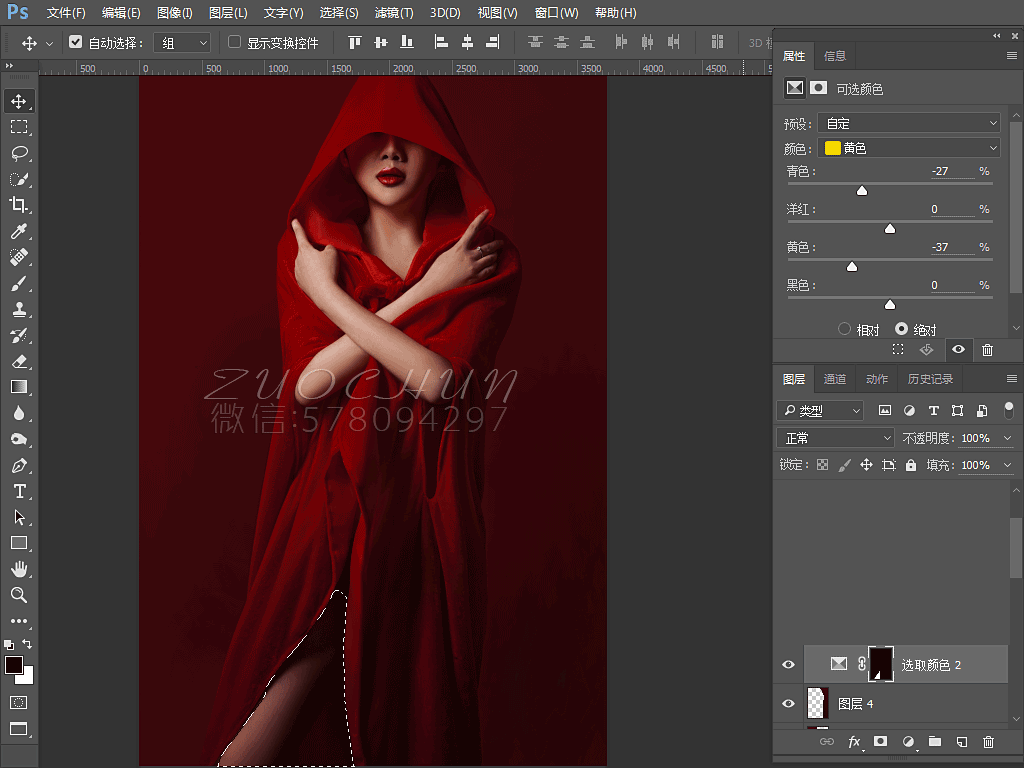Swap foreground and background colors
This screenshot has width=1024, height=768.
[x=27, y=644]
